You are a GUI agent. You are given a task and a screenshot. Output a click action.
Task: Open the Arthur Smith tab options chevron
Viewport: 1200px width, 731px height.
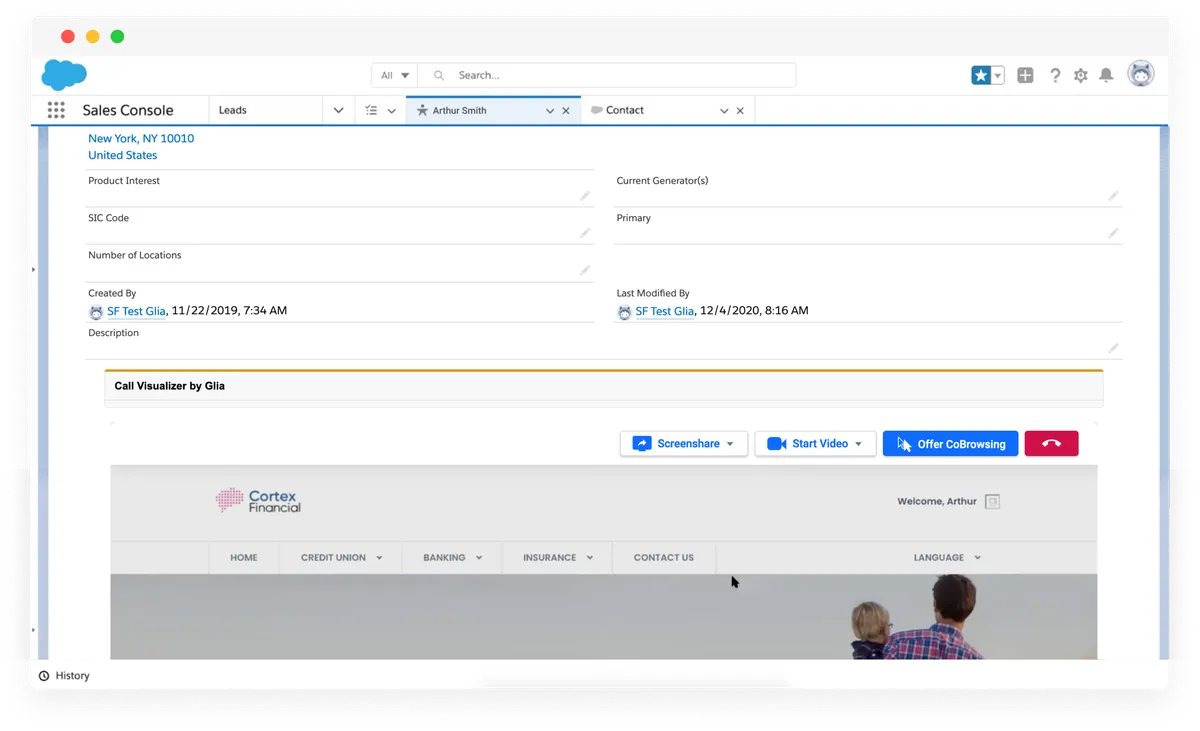point(550,111)
